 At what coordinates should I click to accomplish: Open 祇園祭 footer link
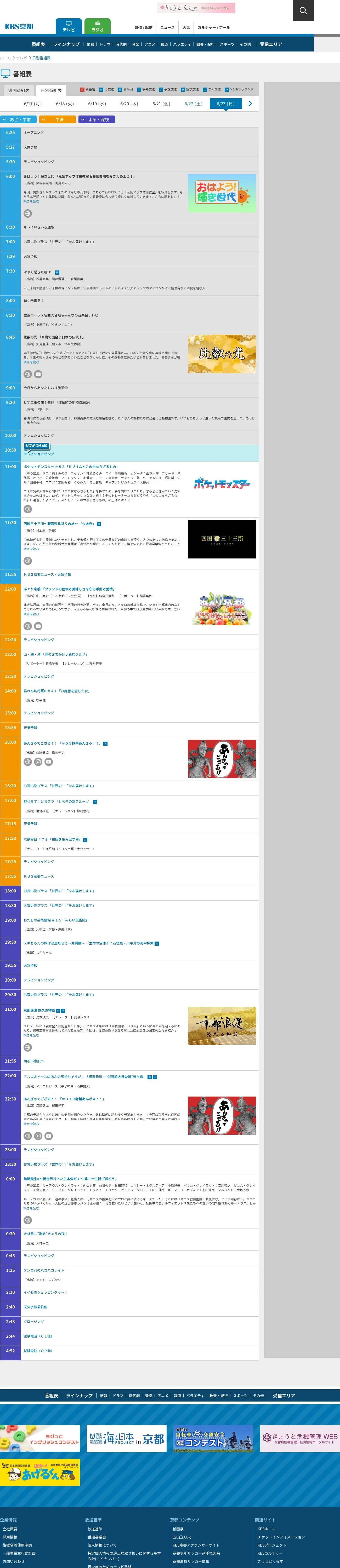pos(178,1529)
